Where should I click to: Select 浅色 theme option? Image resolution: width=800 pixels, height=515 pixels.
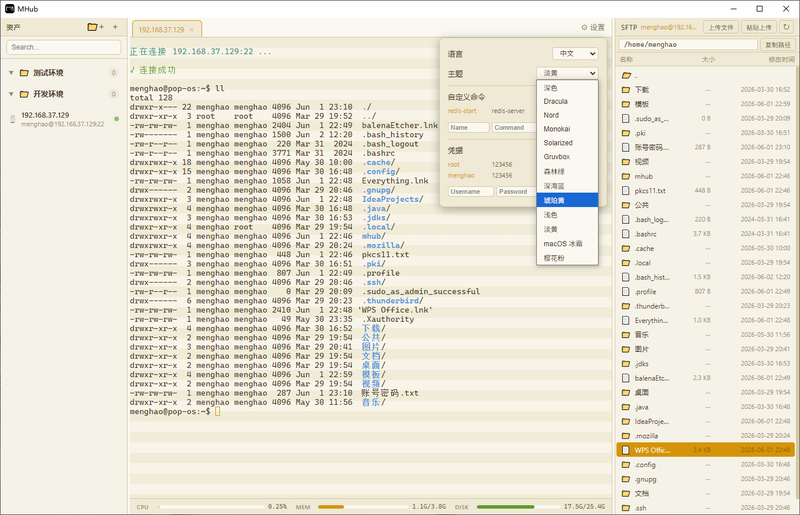[567, 215]
